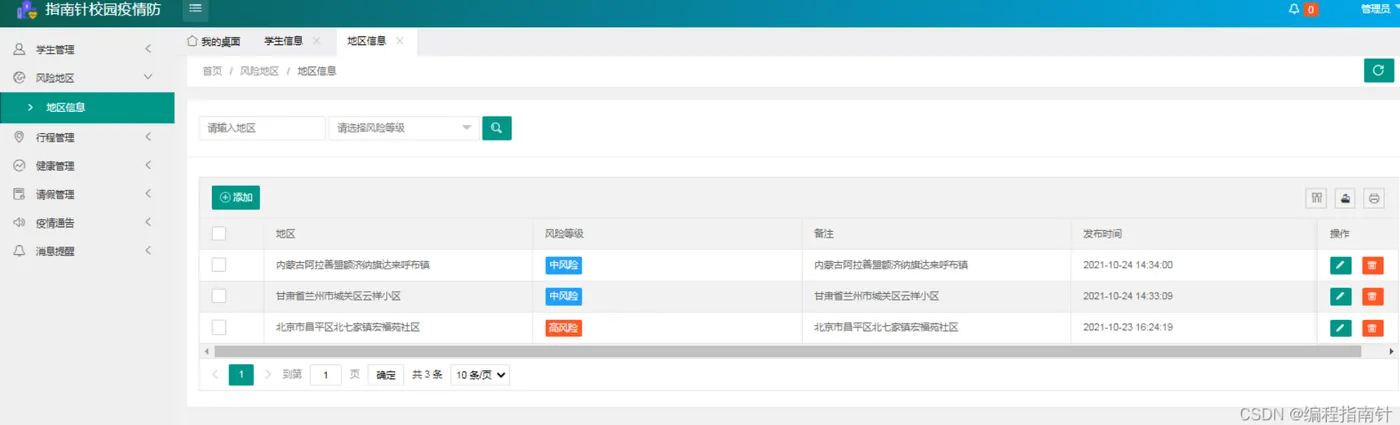Click the app logo in the header
Viewport: 1400px width, 425px height.
point(28,11)
